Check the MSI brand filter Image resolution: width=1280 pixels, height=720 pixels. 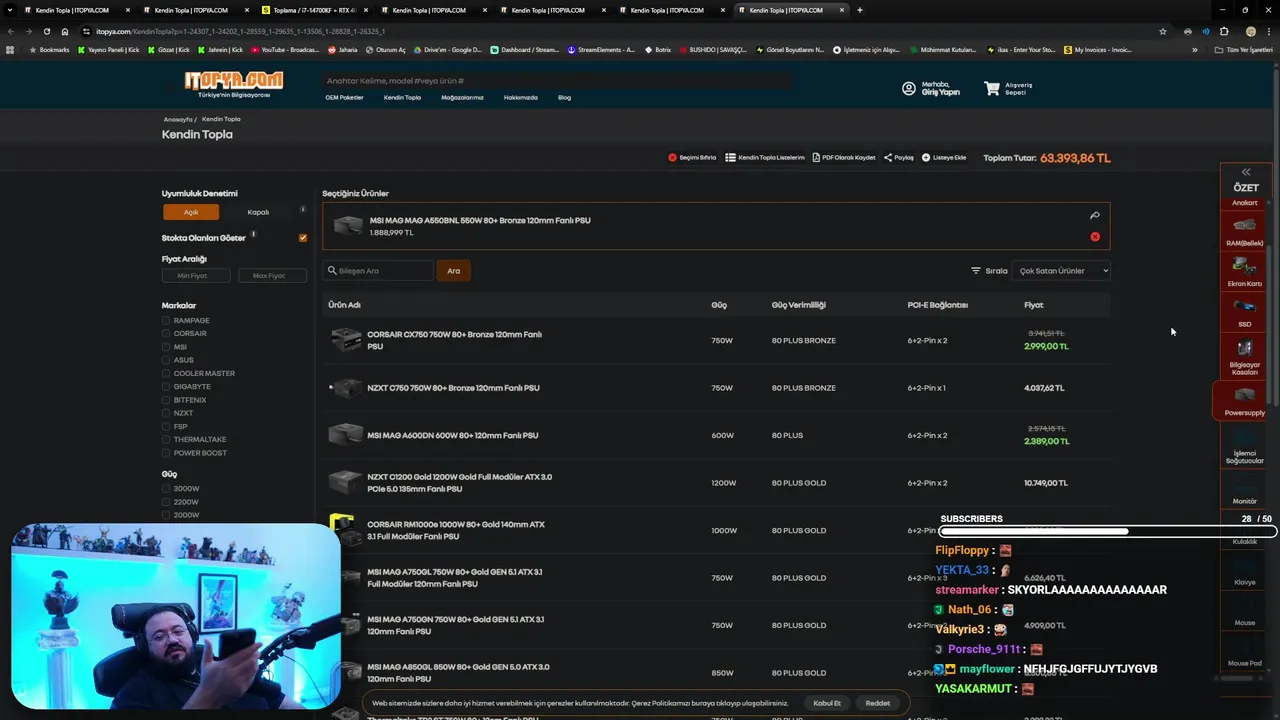point(166,347)
